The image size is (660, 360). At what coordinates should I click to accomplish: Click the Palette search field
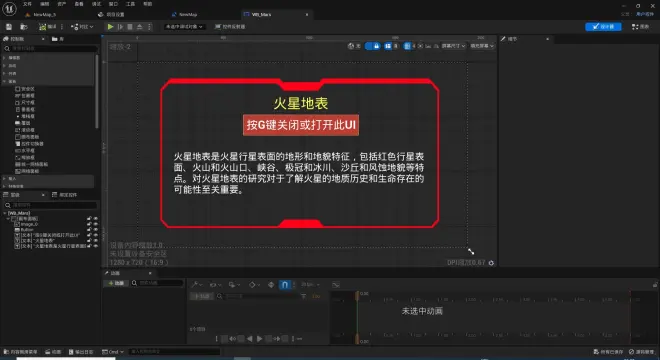tap(51, 48)
